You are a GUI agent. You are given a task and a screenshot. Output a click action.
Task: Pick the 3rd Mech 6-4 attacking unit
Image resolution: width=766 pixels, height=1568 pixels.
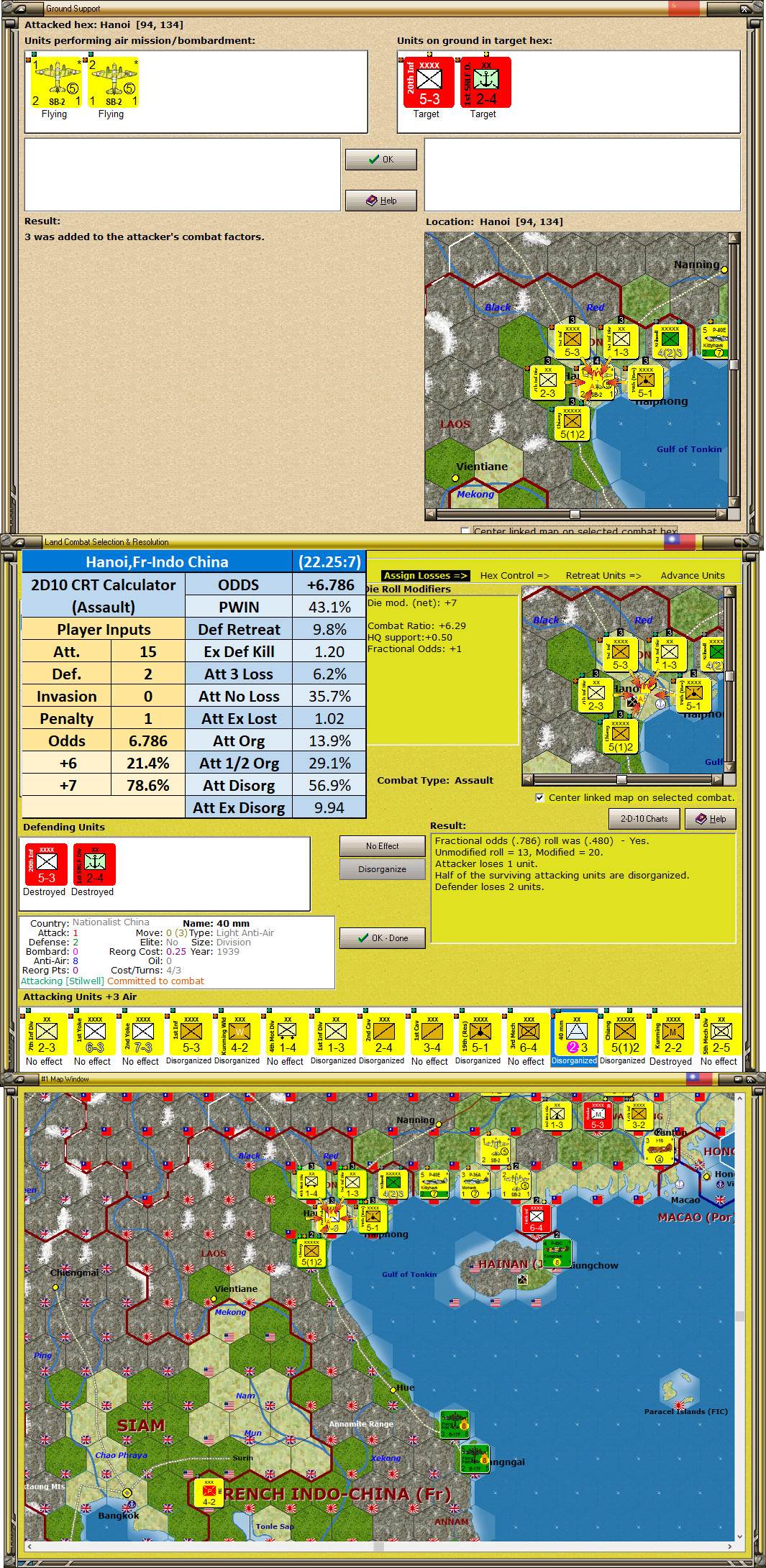(528, 1035)
